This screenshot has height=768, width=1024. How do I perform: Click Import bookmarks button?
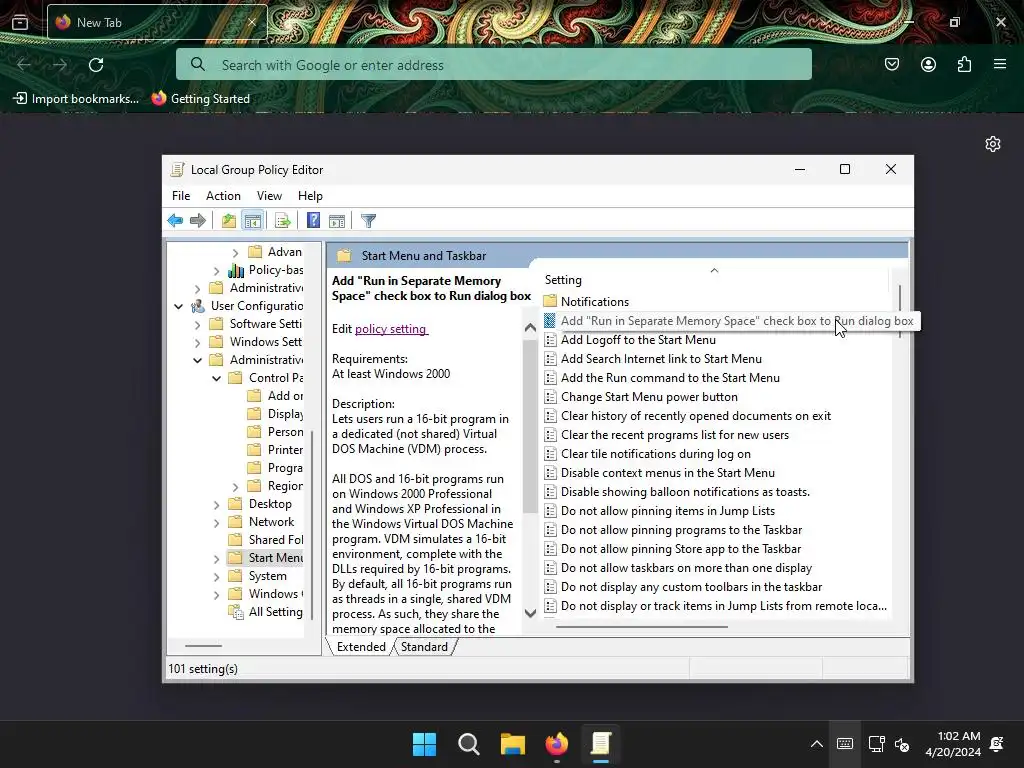click(76, 99)
